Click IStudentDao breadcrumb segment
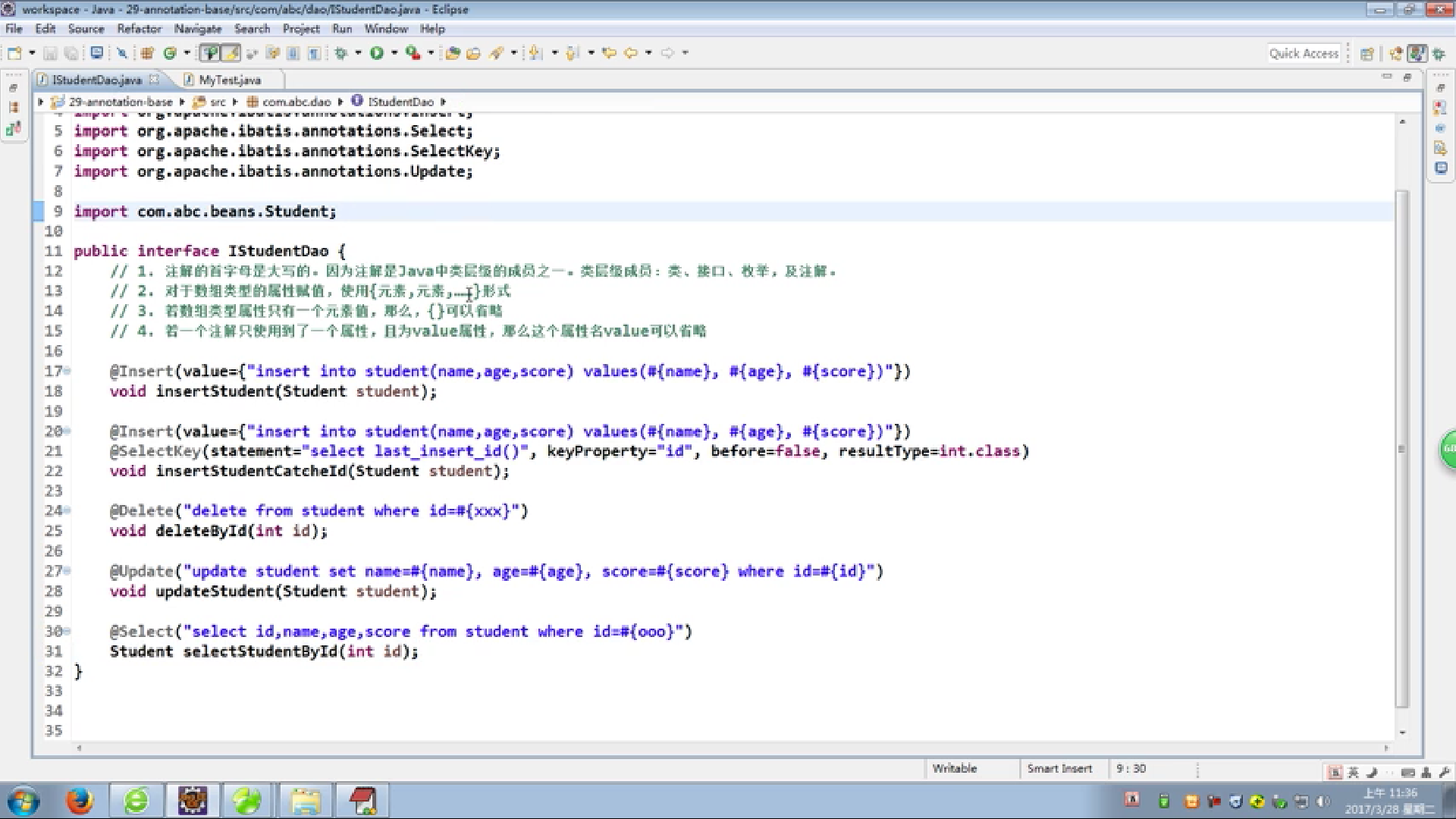The height and width of the screenshot is (819, 1456). point(400,102)
